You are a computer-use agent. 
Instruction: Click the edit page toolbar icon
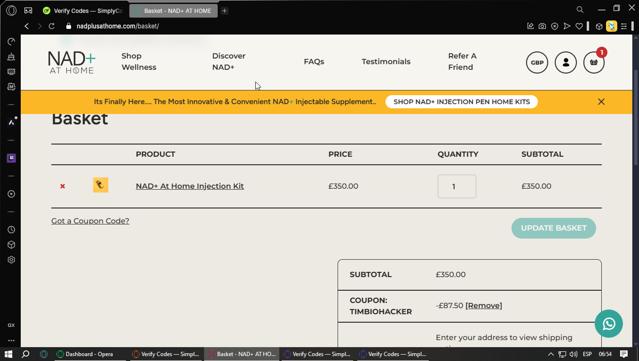530,26
